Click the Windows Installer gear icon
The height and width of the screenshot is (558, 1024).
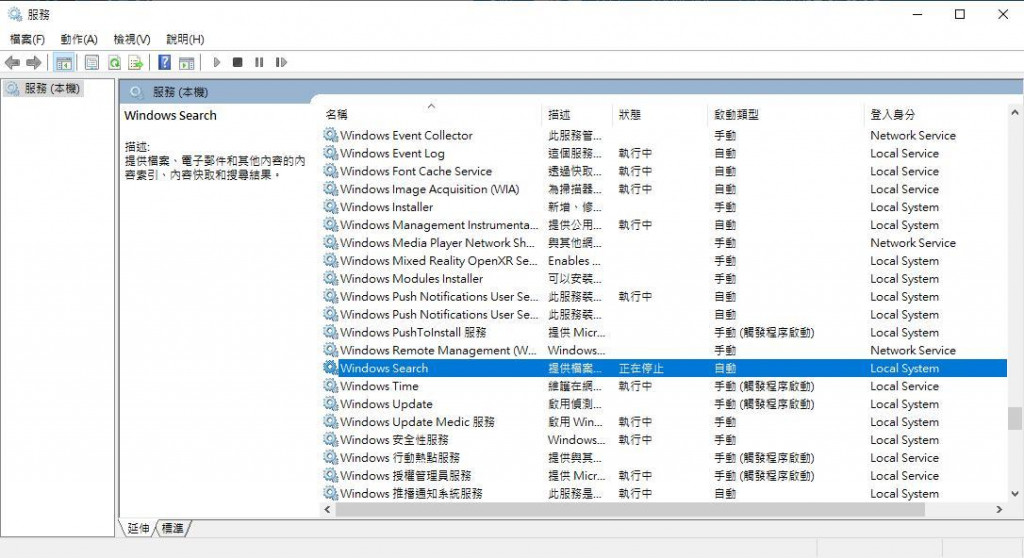point(330,207)
